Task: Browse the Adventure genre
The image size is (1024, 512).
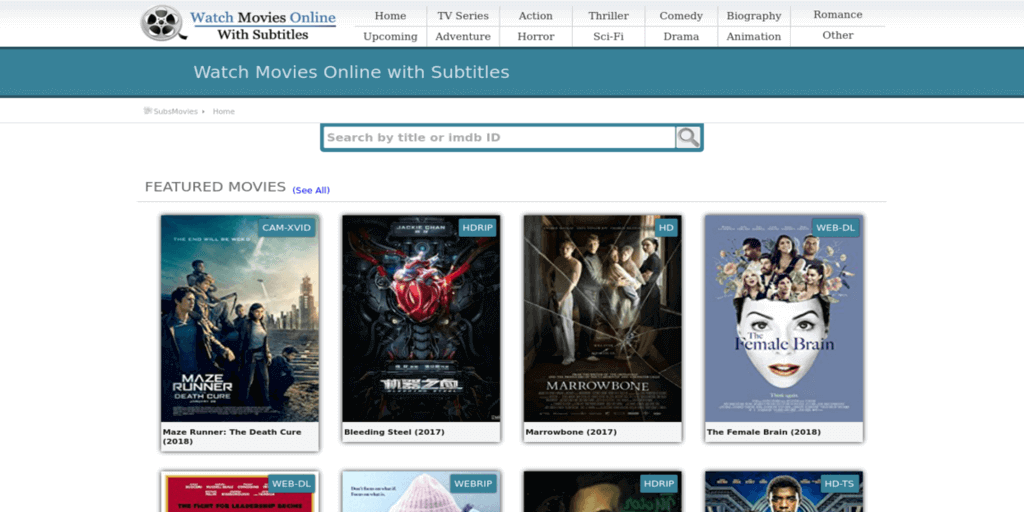Action: tap(463, 37)
